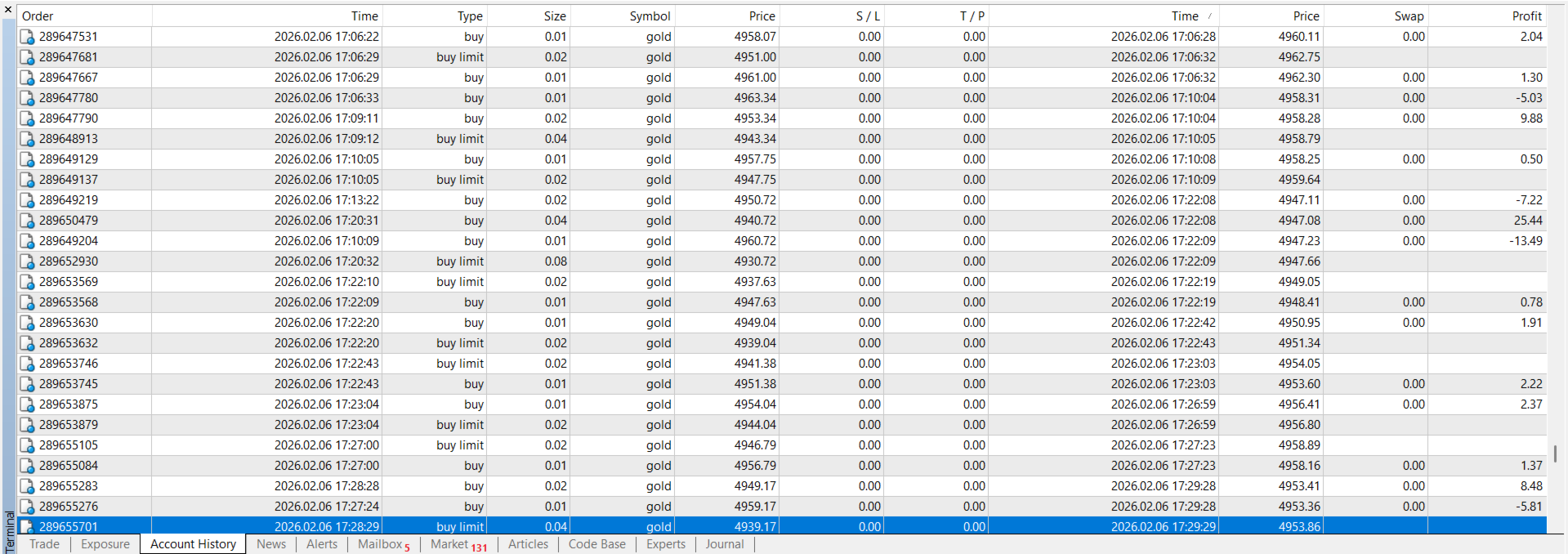This screenshot has height=554, width=1568.
Task: Sort by the S / L column header
Action: click(x=832, y=16)
